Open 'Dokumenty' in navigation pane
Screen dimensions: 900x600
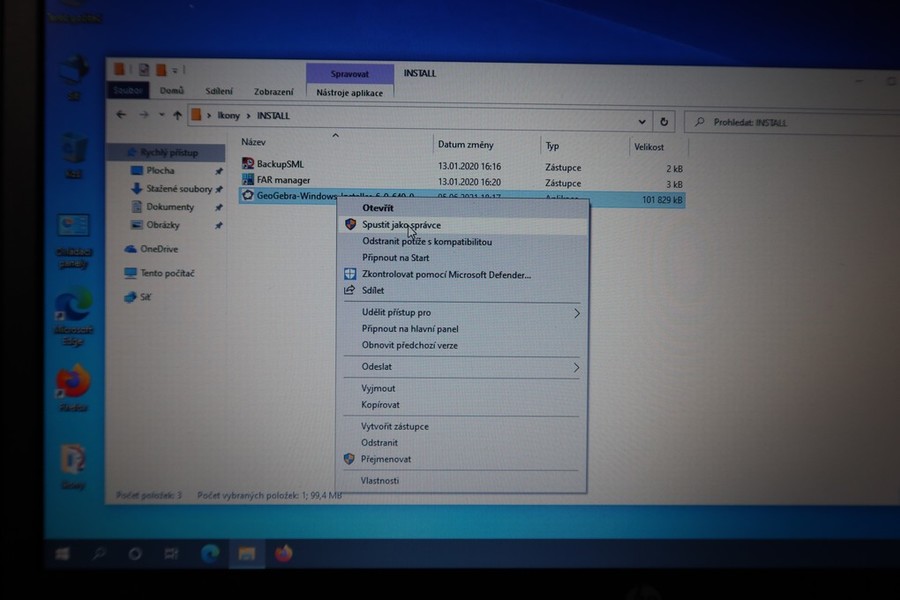(170, 207)
